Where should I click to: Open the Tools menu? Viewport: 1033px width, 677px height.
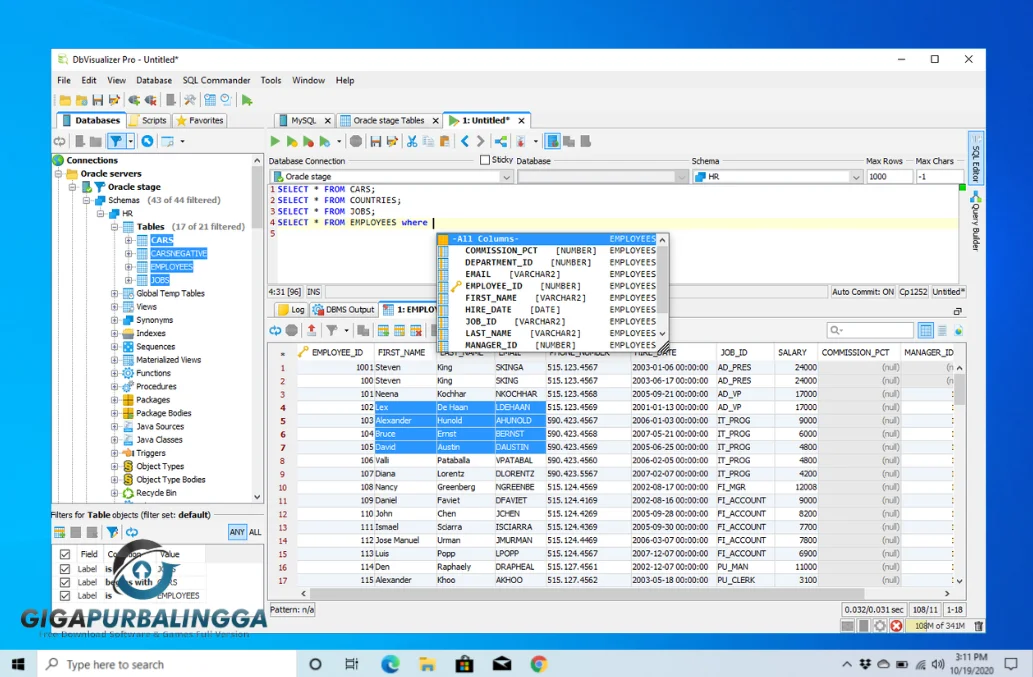pos(271,80)
